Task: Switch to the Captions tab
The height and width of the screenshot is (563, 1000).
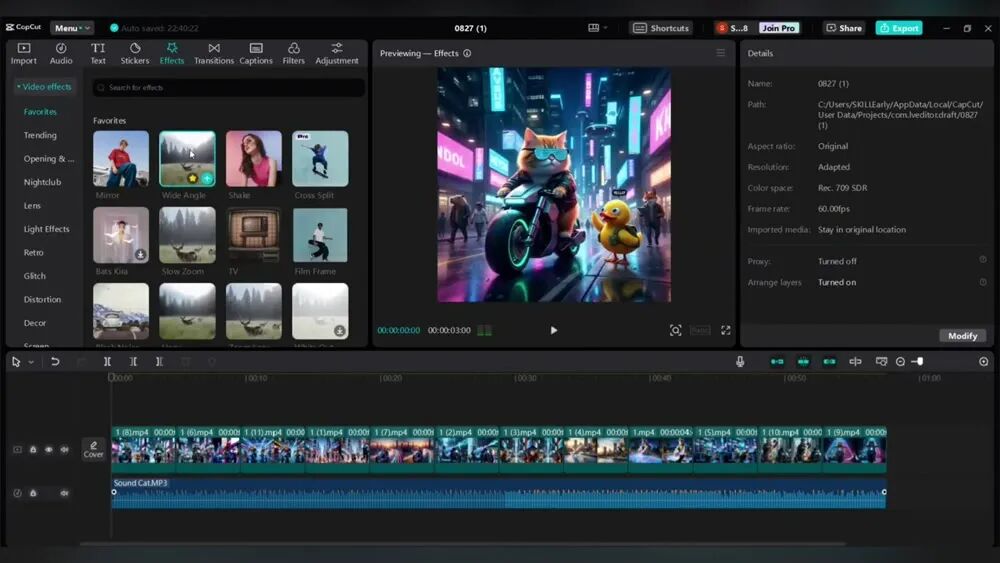Action: [256, 53]
